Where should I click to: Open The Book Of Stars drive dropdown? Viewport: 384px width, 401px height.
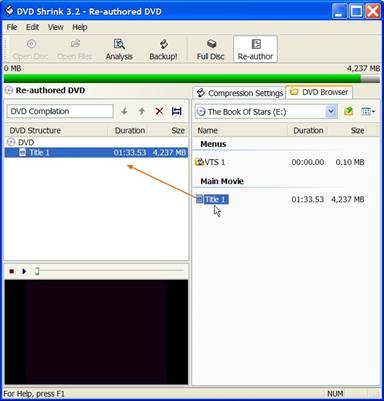coord(331,112)
